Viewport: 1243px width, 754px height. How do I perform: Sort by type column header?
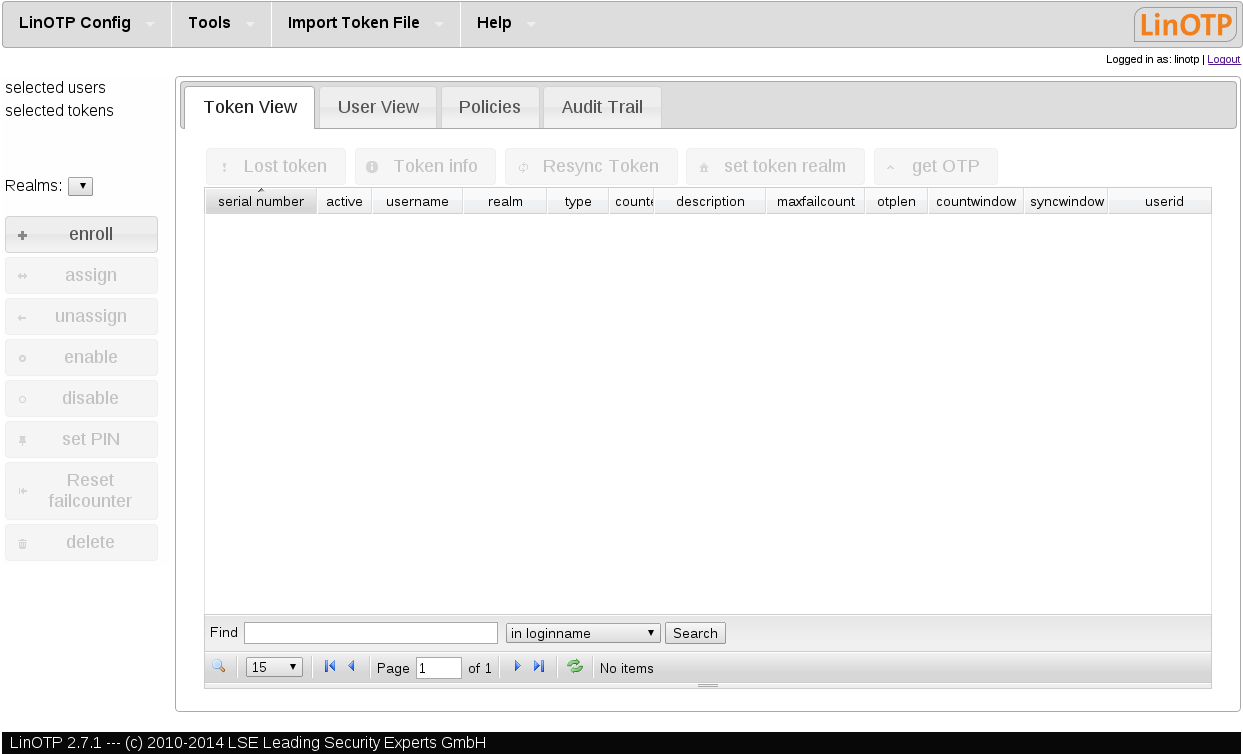[x=578, y=201]
